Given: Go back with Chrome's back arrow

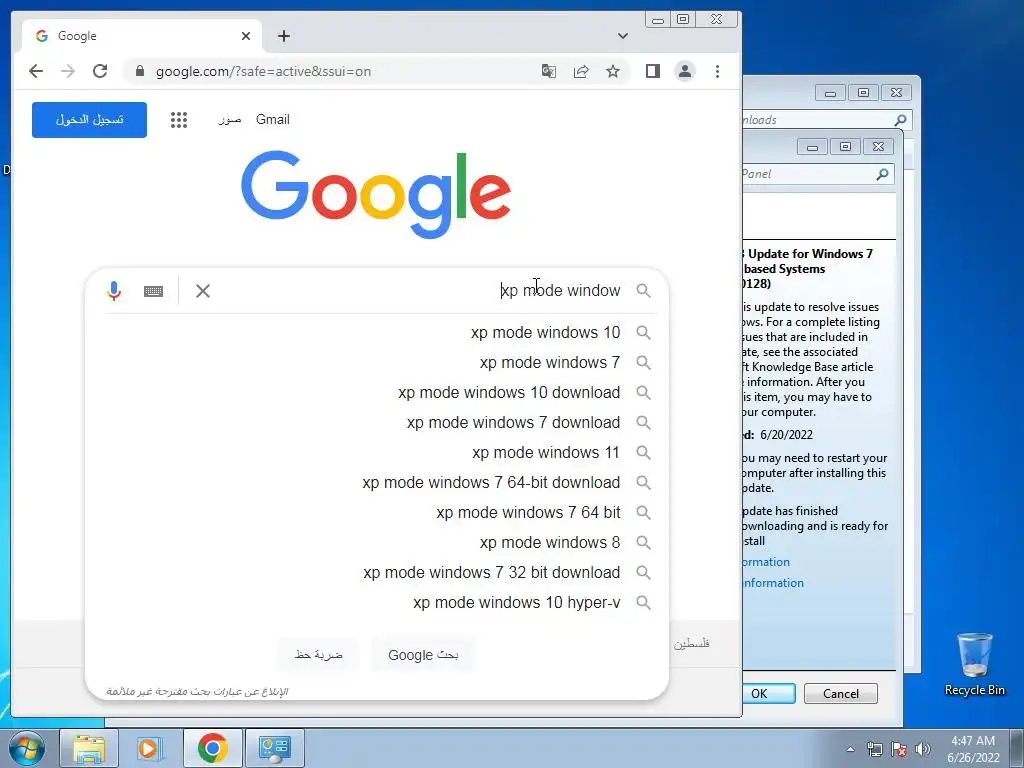Looking at the screenshot, I should (36, 71).
